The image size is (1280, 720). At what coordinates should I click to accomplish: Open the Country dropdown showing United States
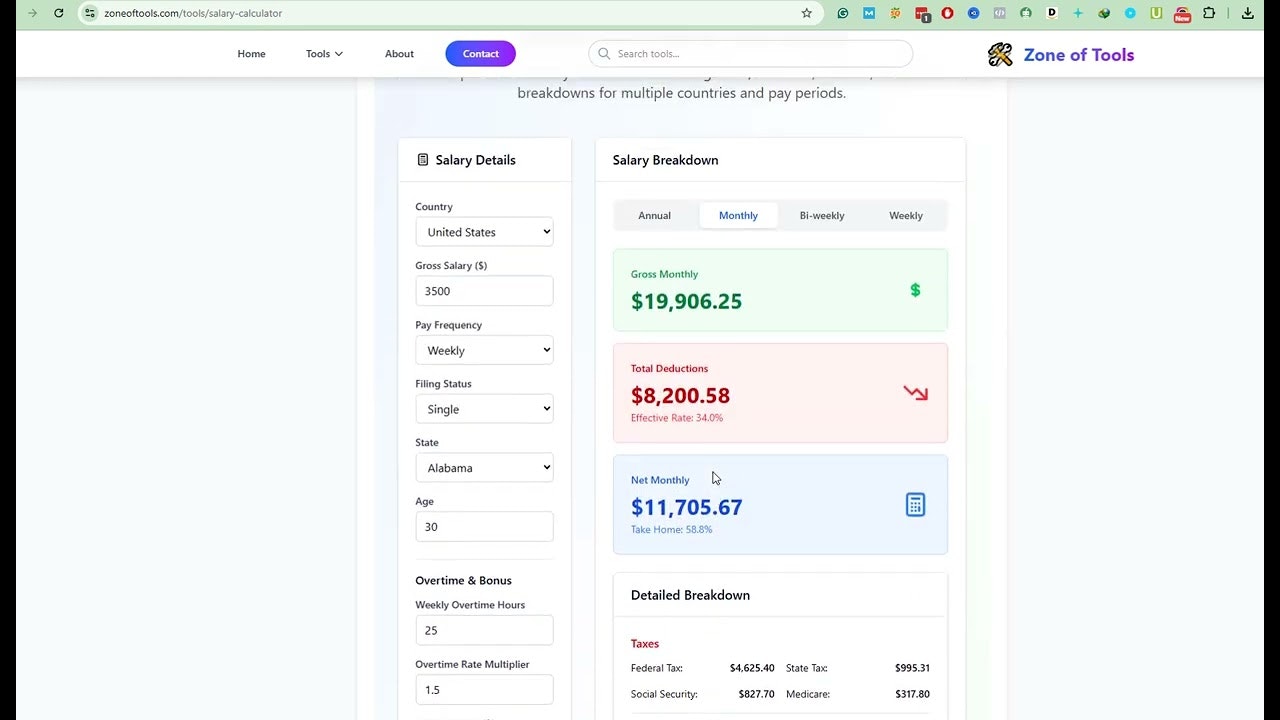[484, 231]
